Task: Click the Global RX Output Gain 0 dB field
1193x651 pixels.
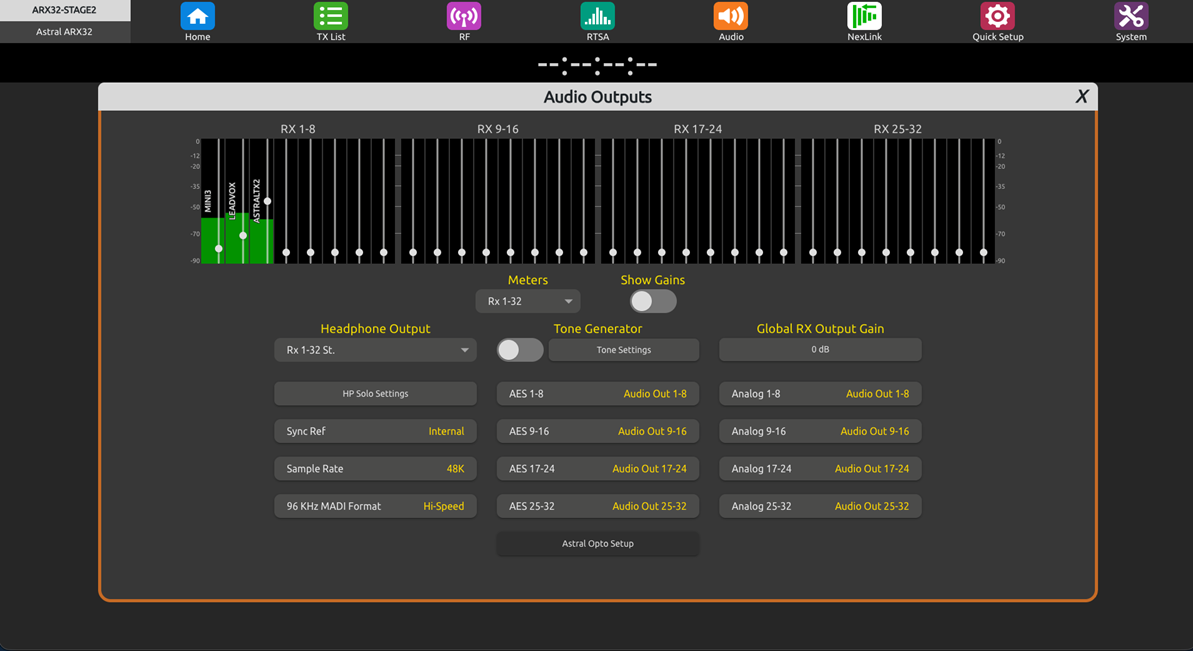Action: point(820,350)
